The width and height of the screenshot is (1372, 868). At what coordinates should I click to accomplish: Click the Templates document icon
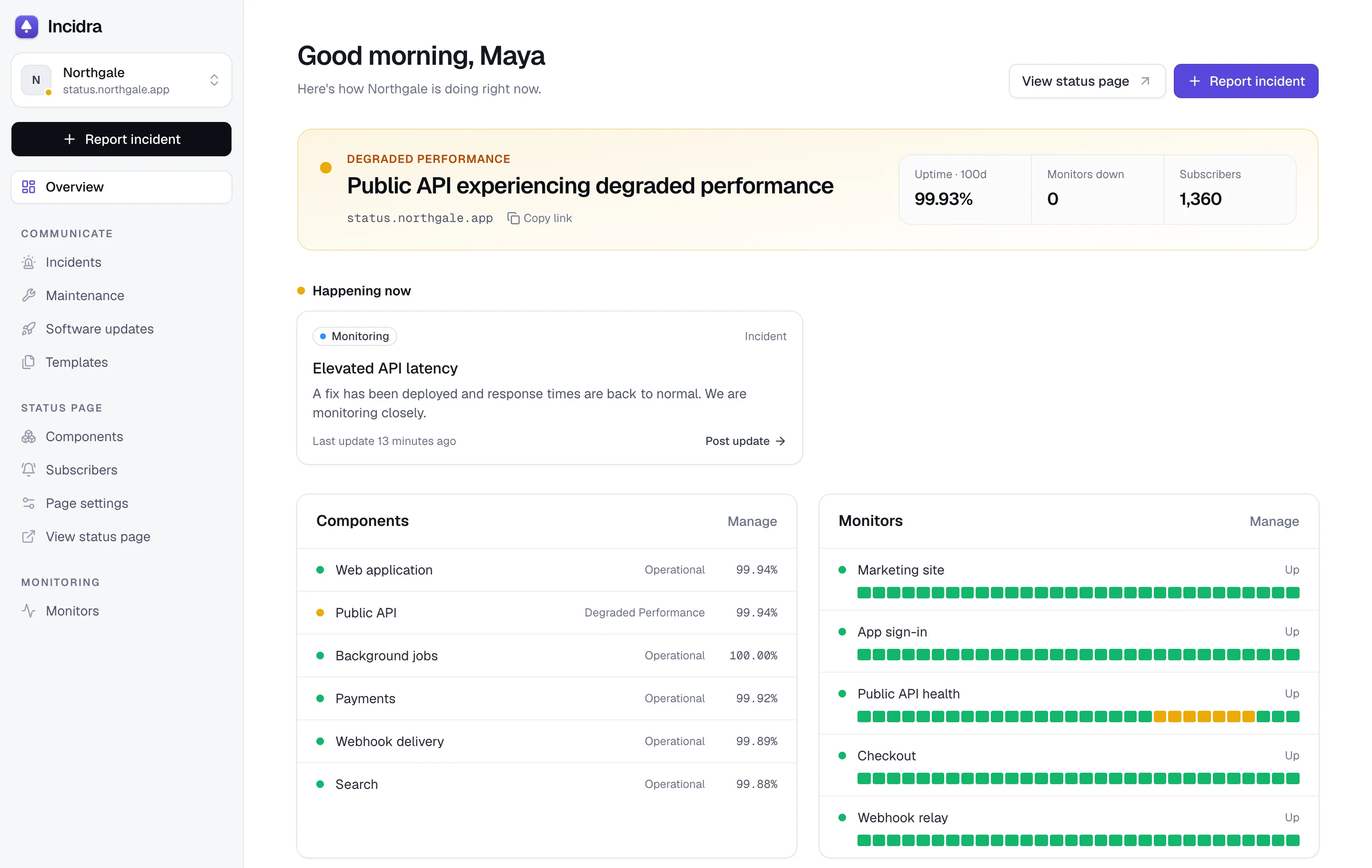29,362
